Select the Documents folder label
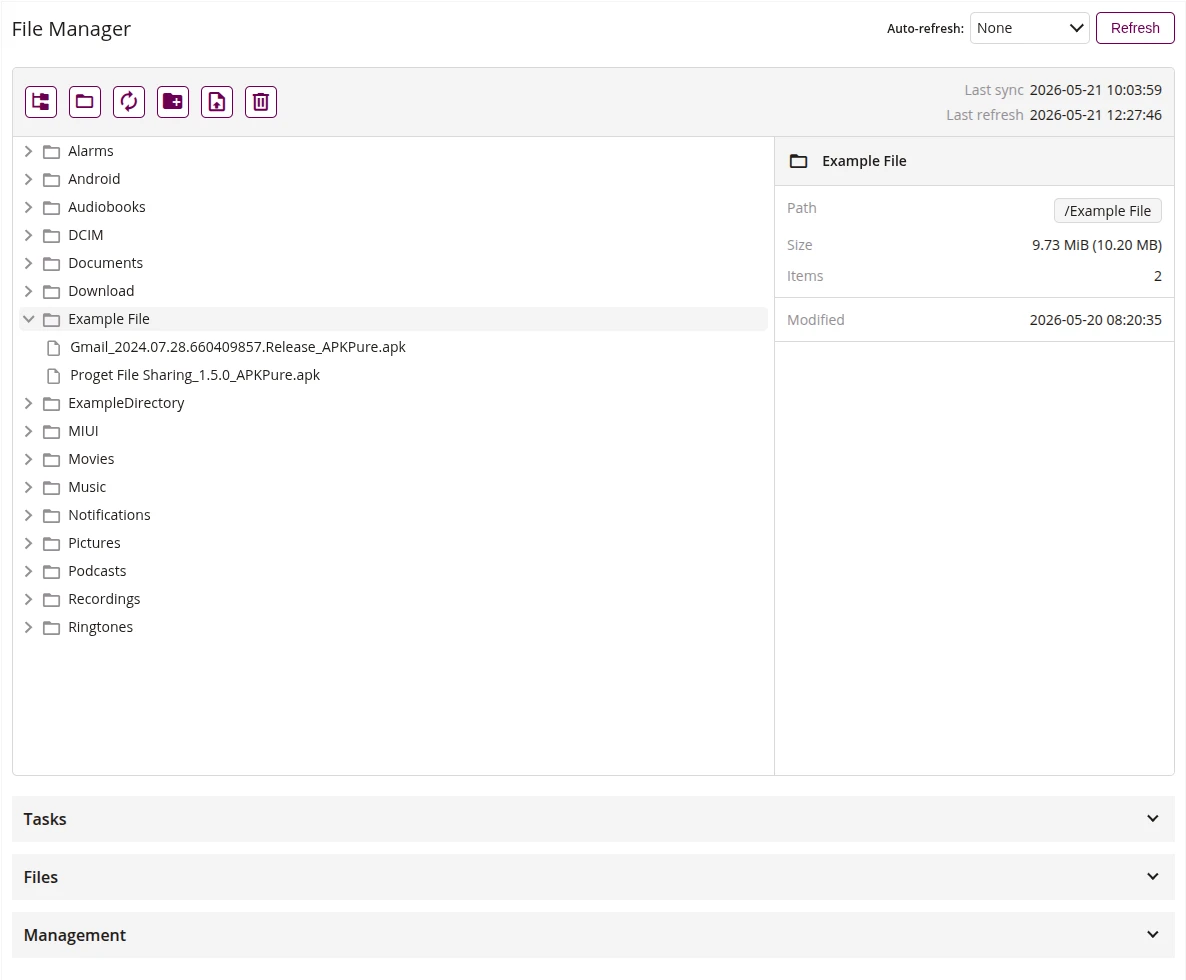The height and width of the screenshot is (980, 1186). (x=105, y=263)
